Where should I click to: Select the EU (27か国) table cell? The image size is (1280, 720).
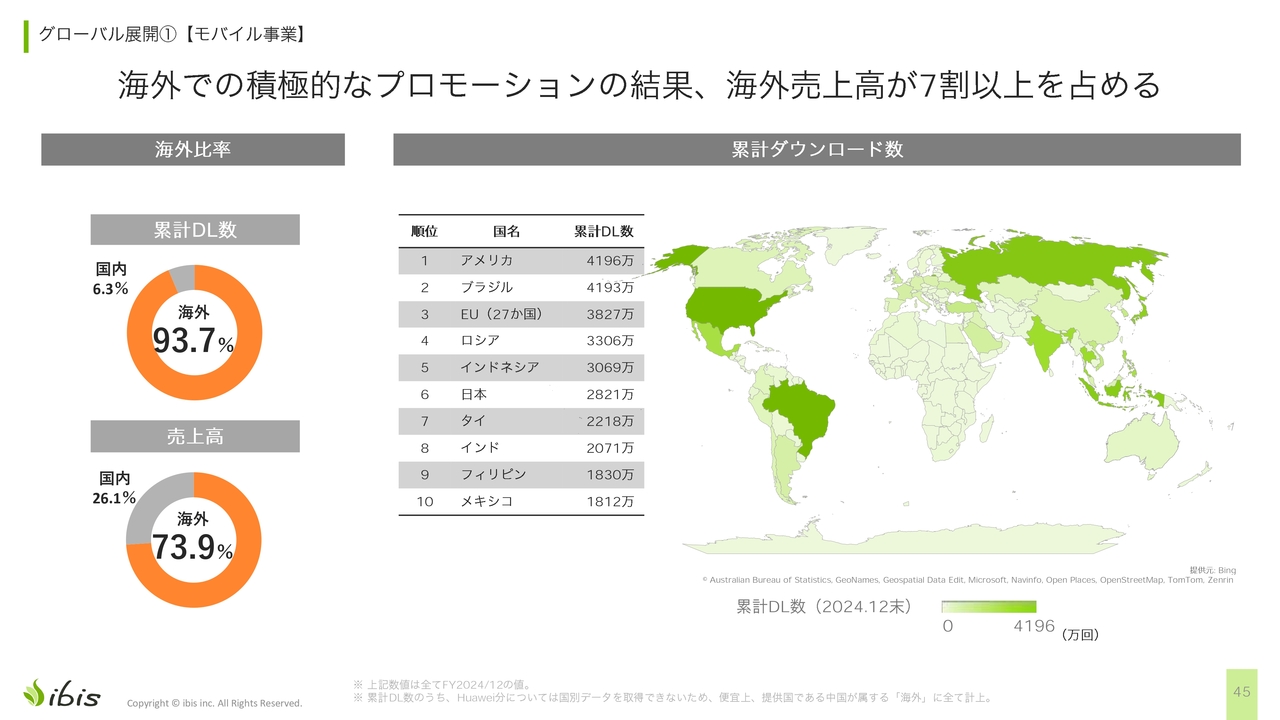point(502,314)
